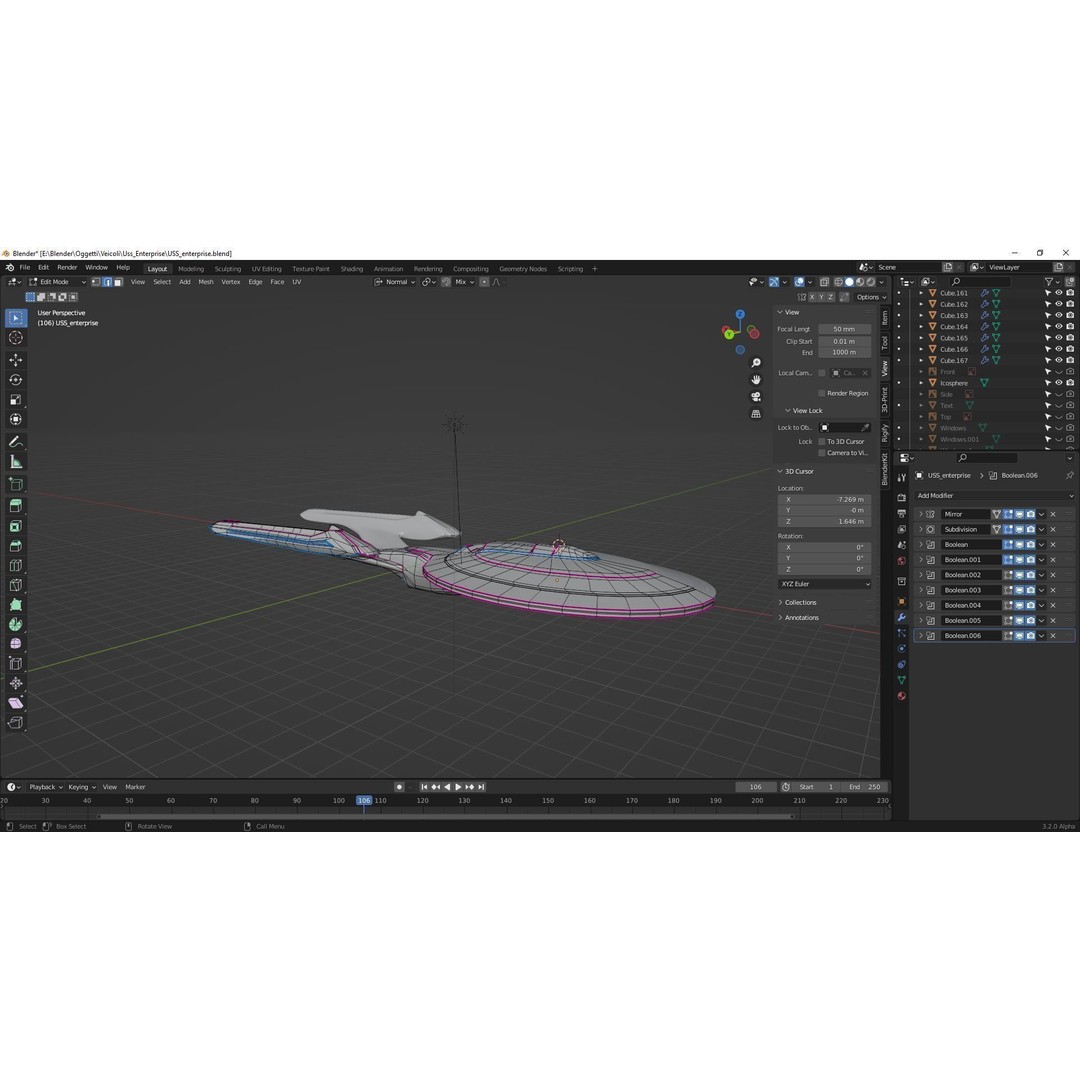Select the Inset Faces tool
Viewport: 1080px width, 1080px height.
pyautogui.click(x=16, y=526)
